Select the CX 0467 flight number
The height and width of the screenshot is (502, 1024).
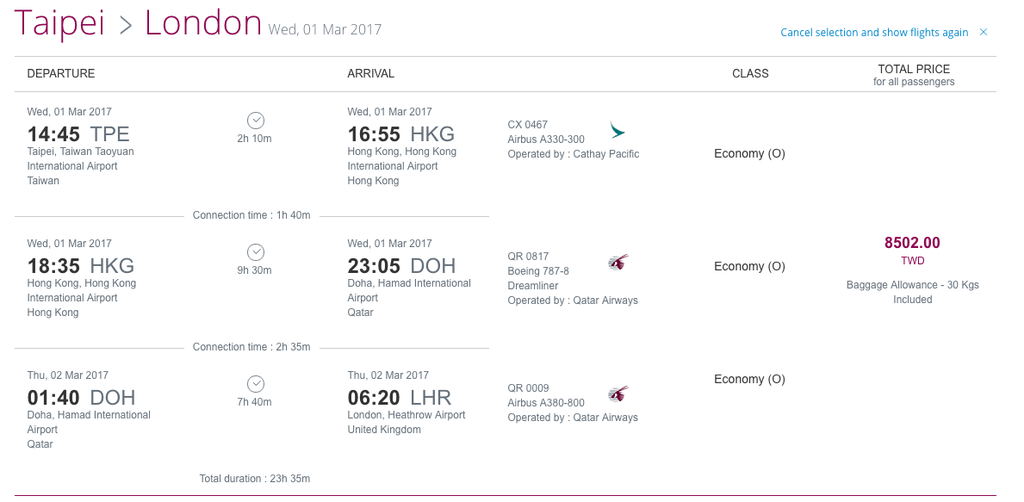528,125
